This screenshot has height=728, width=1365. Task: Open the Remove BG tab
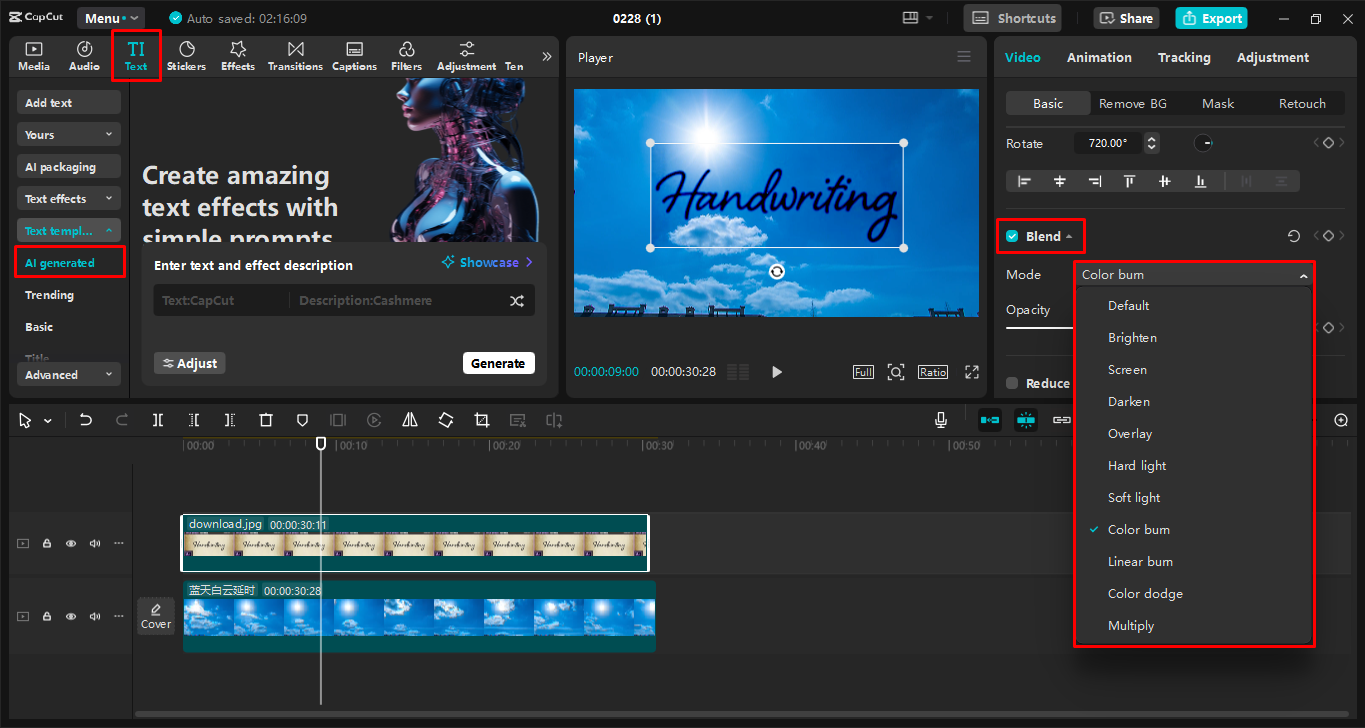(x=1133, y=103)
